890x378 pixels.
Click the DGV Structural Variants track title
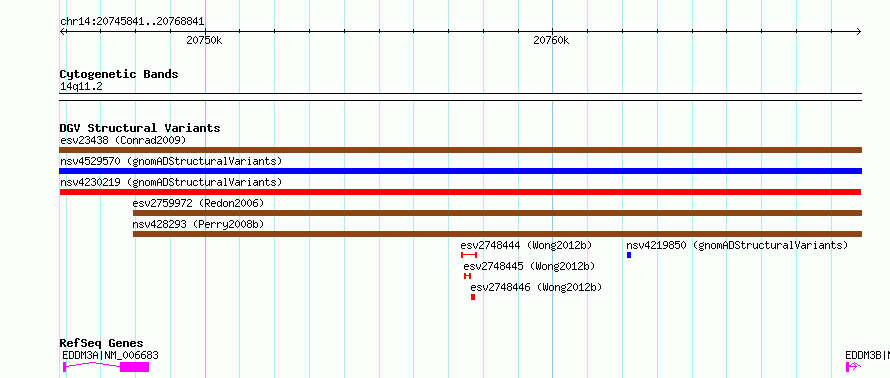[x=140, y=128]
